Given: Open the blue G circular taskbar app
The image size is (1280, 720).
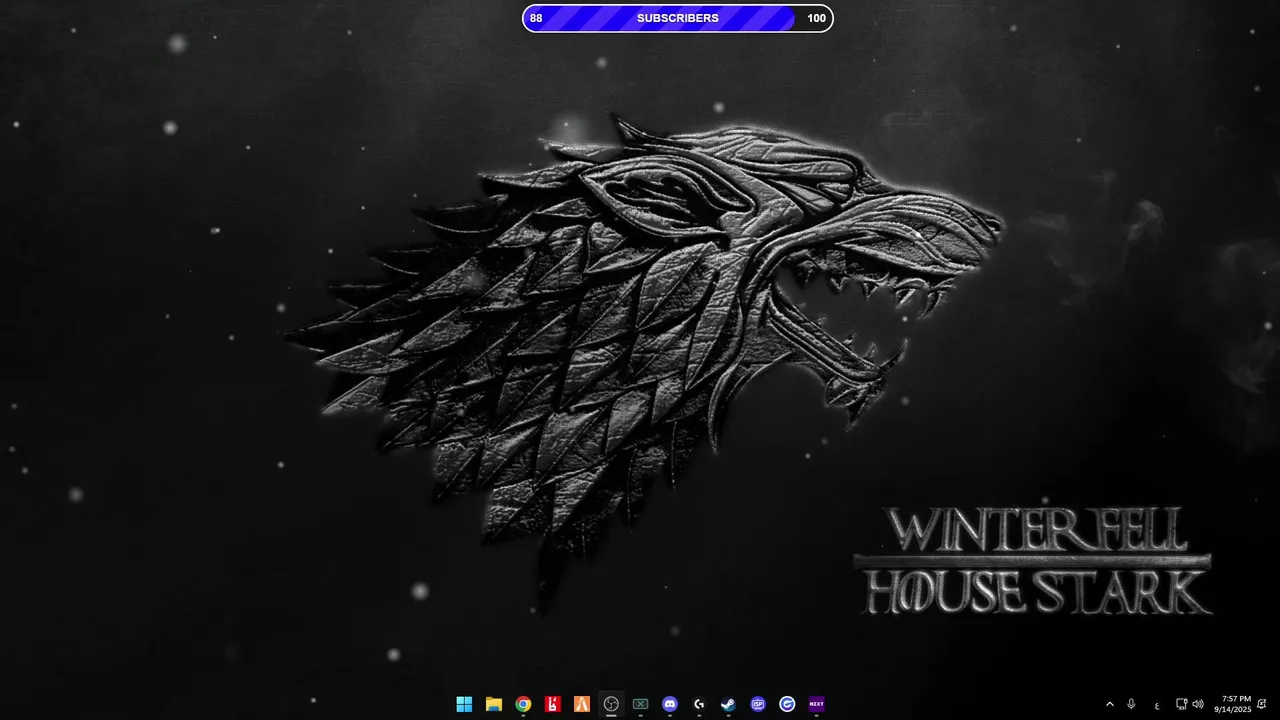Looking at the screenshot, I should tap(787, 704).
